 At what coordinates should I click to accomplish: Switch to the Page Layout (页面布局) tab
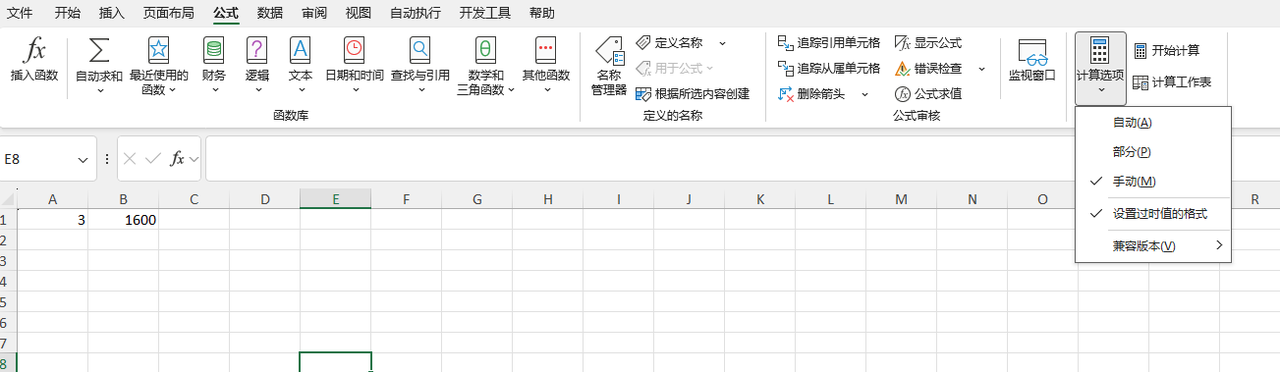point(169,13)
